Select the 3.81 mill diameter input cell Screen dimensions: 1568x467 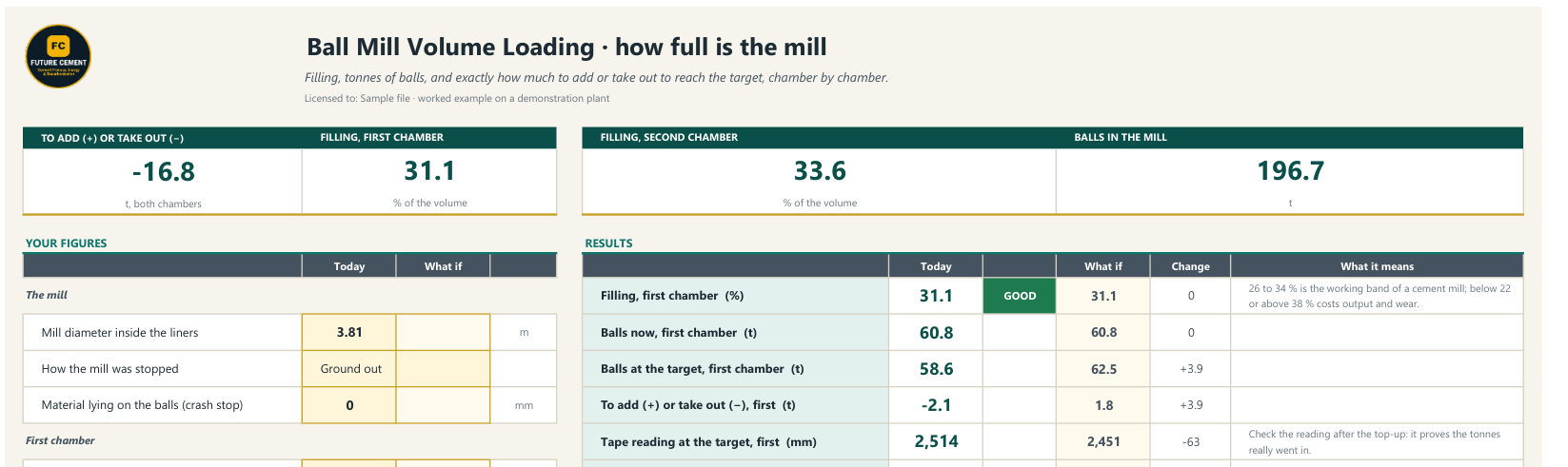[349, 333]
